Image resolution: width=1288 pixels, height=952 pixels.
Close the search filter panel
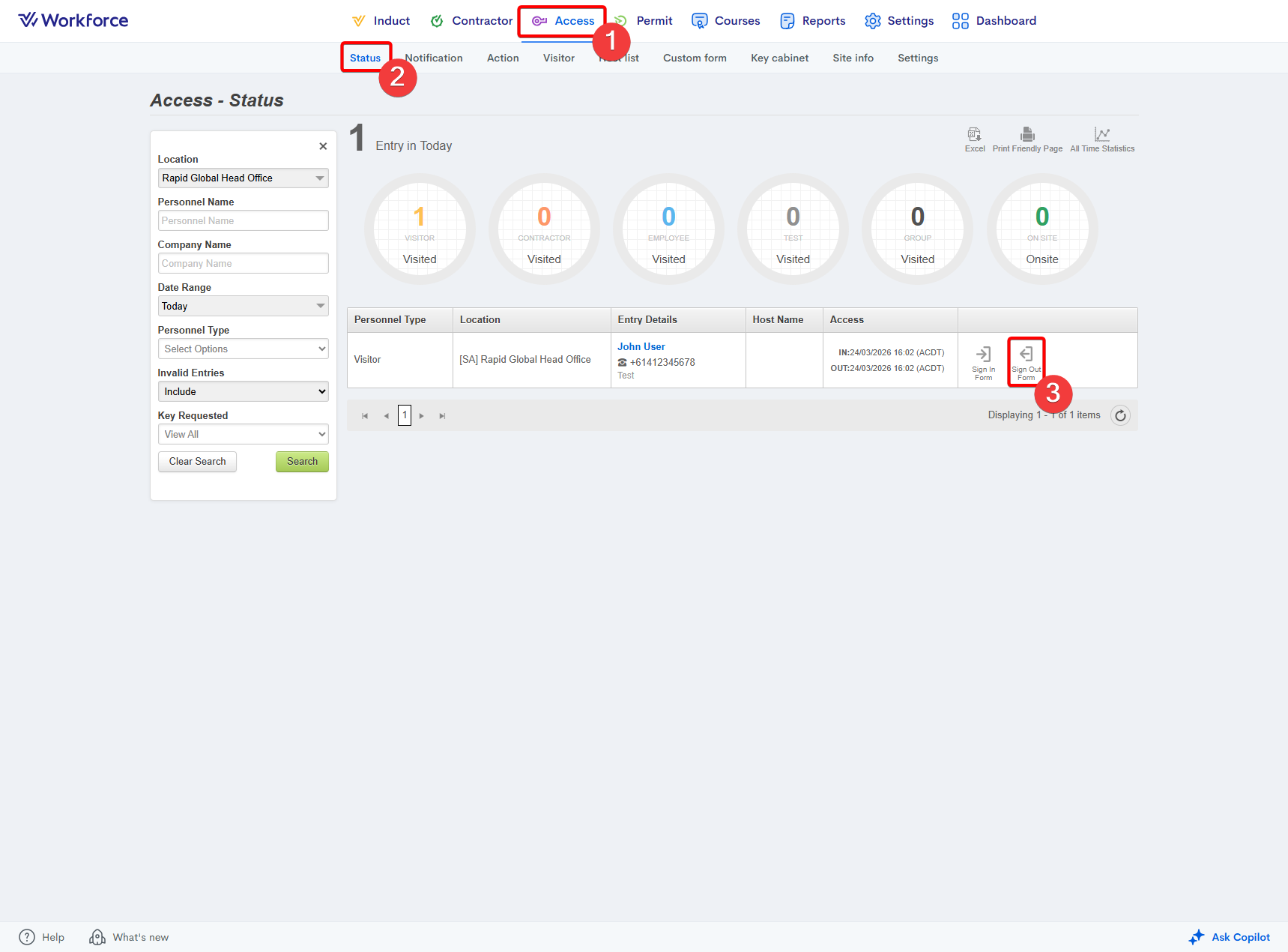[323, 146]
